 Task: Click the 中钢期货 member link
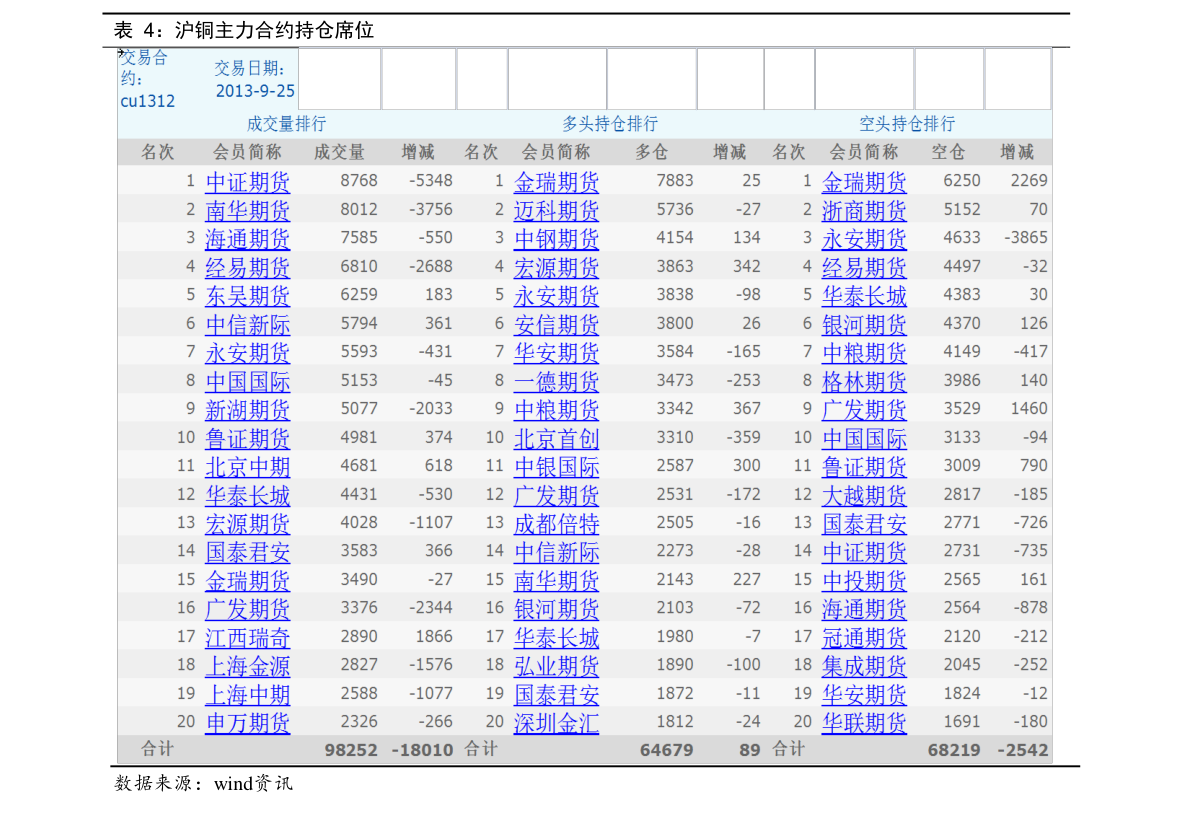click(x=556, y=239)
